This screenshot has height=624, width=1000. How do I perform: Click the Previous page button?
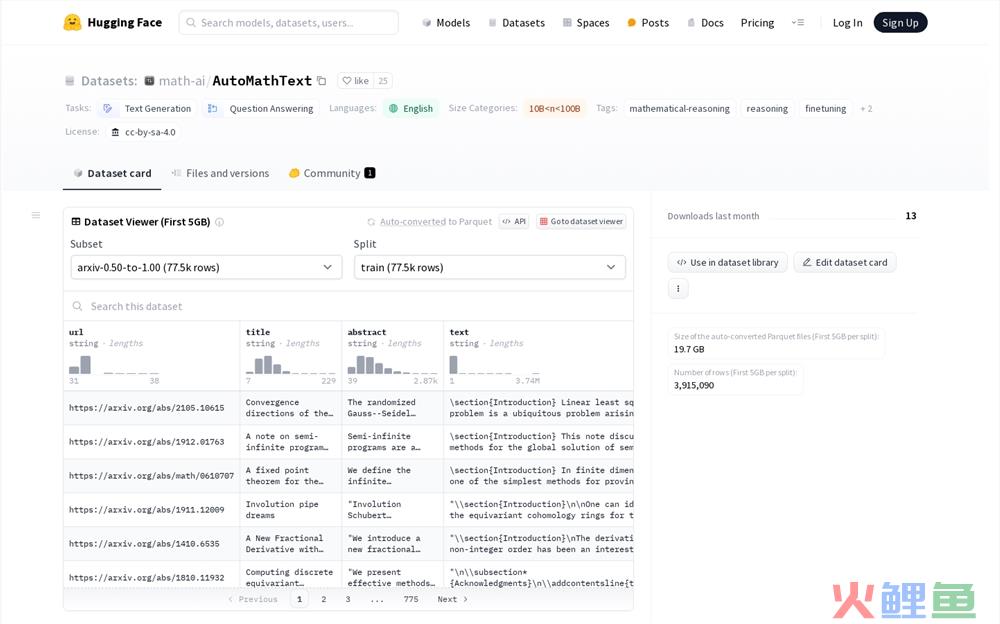pyautogui.click(x=253, y=599)
